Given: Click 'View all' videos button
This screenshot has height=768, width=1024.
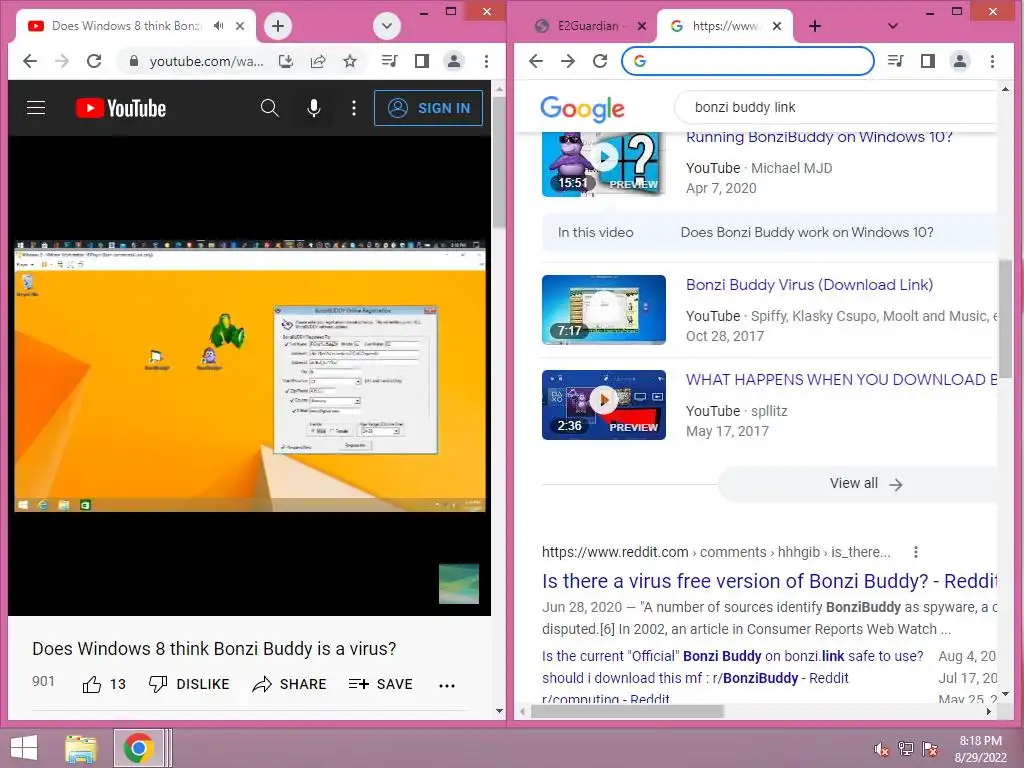Looking at the screenshot, I should [x=858, y=484].
